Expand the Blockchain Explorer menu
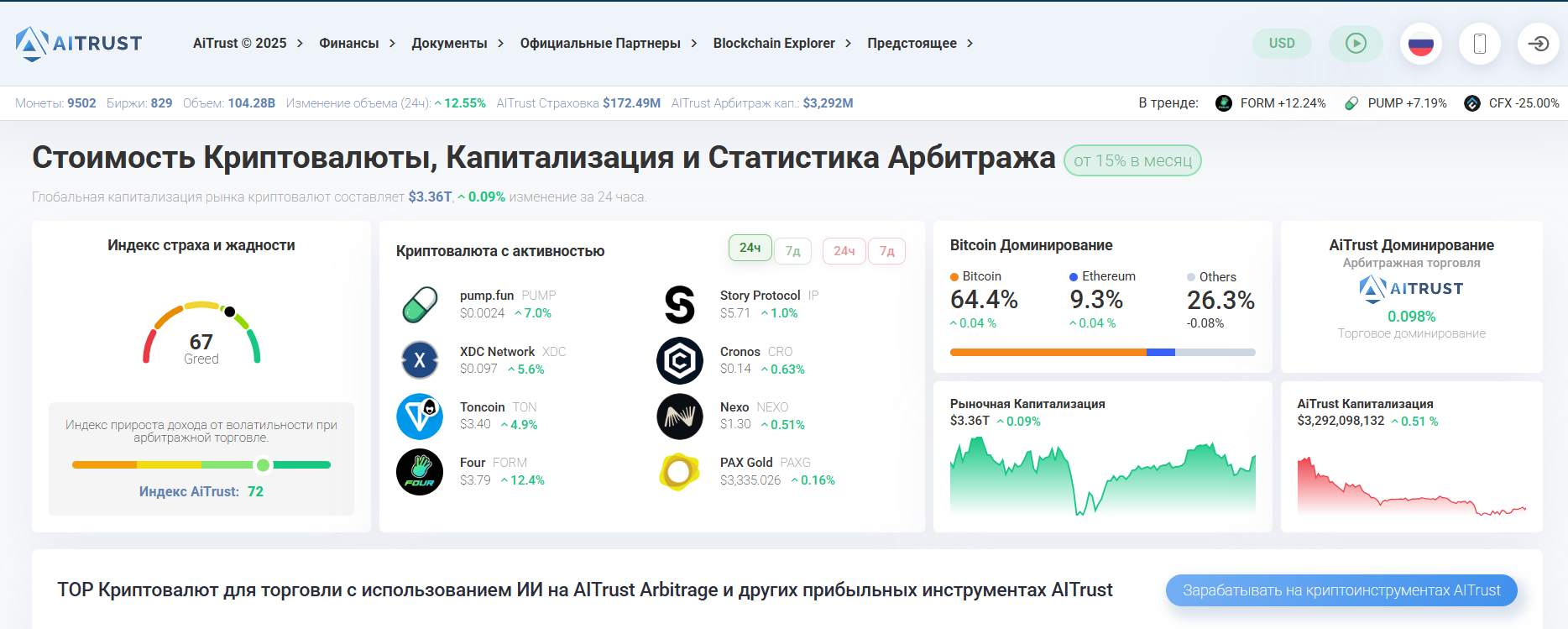 tap(782, 44)
